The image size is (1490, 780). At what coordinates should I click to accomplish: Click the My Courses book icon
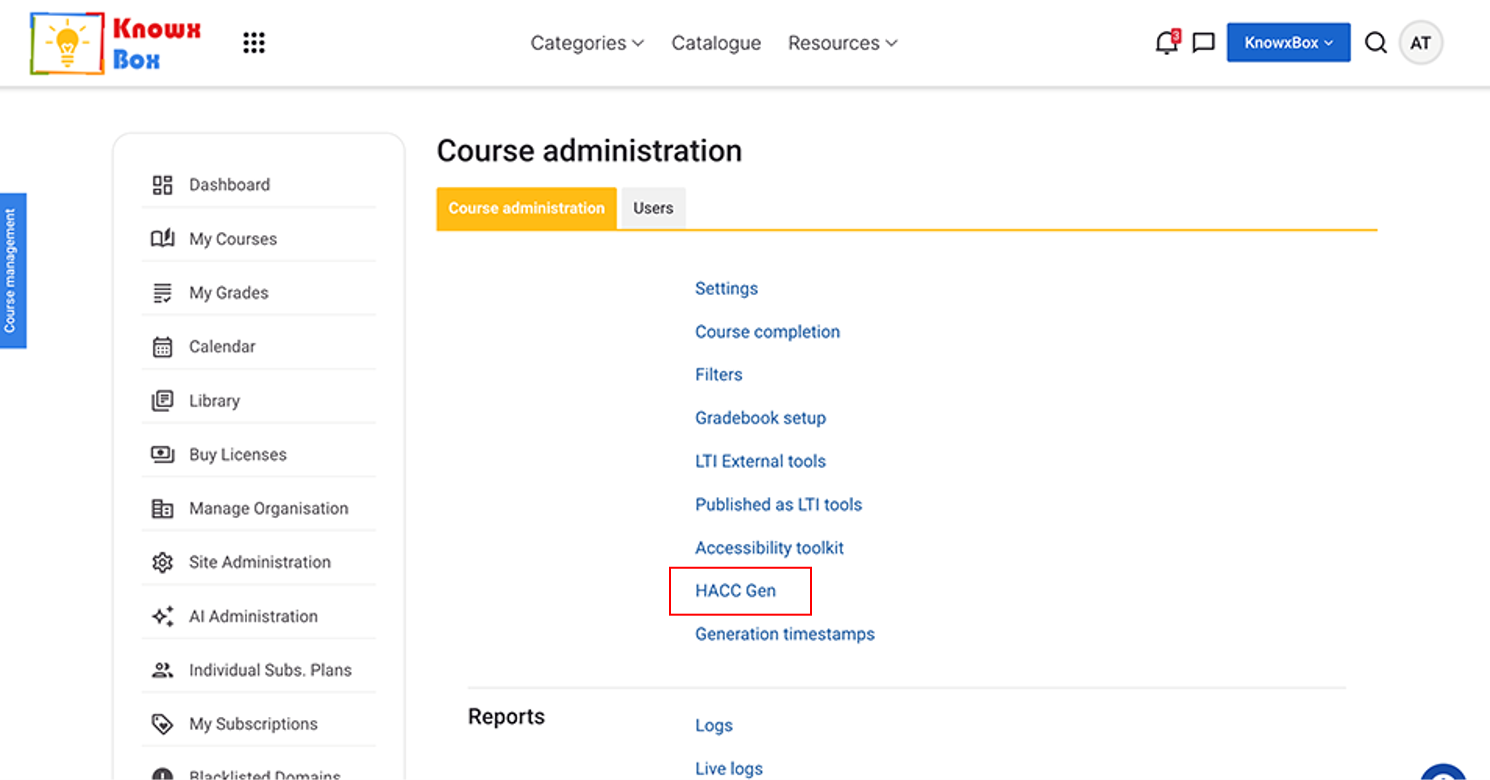tap(162, 239)
